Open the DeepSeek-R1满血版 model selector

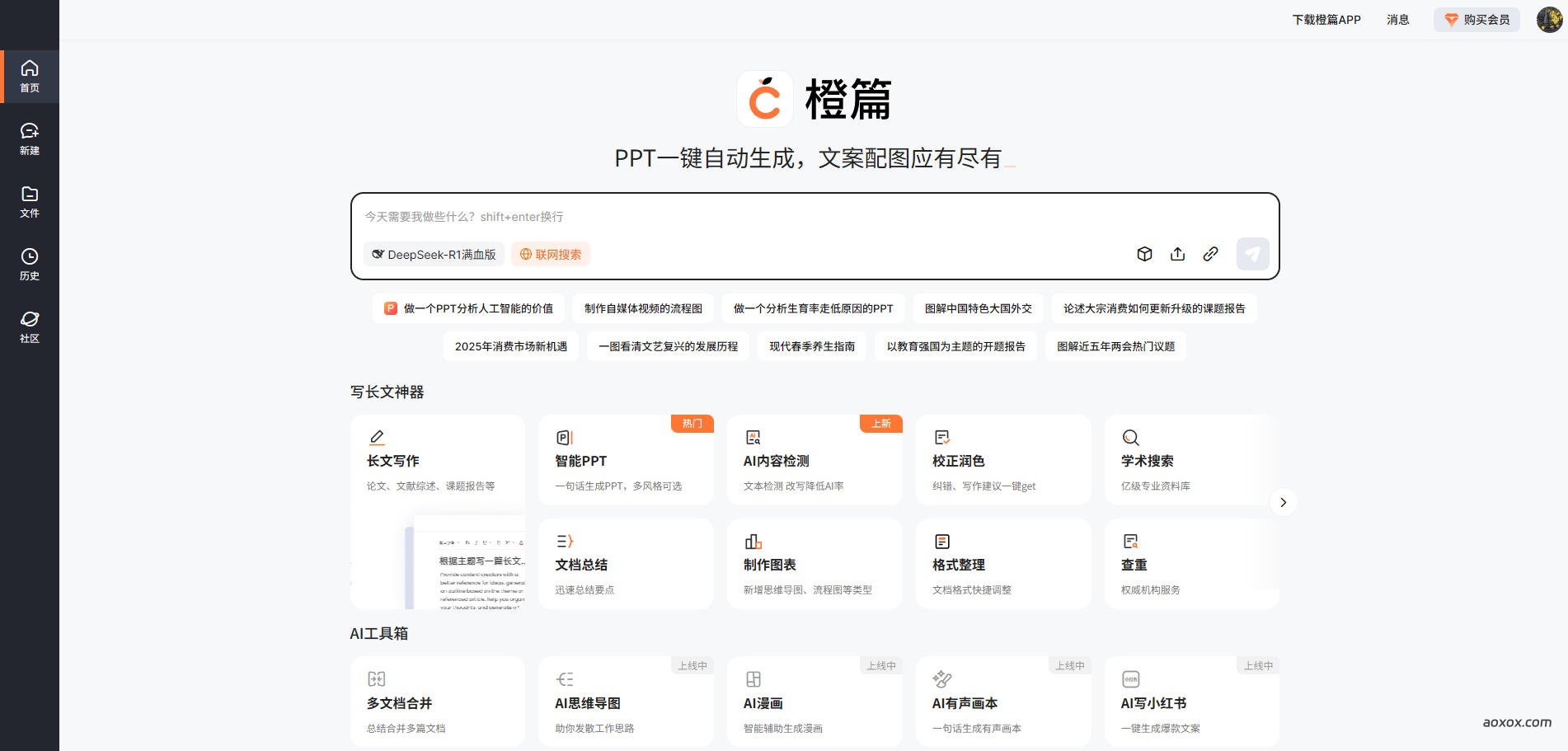434,254
